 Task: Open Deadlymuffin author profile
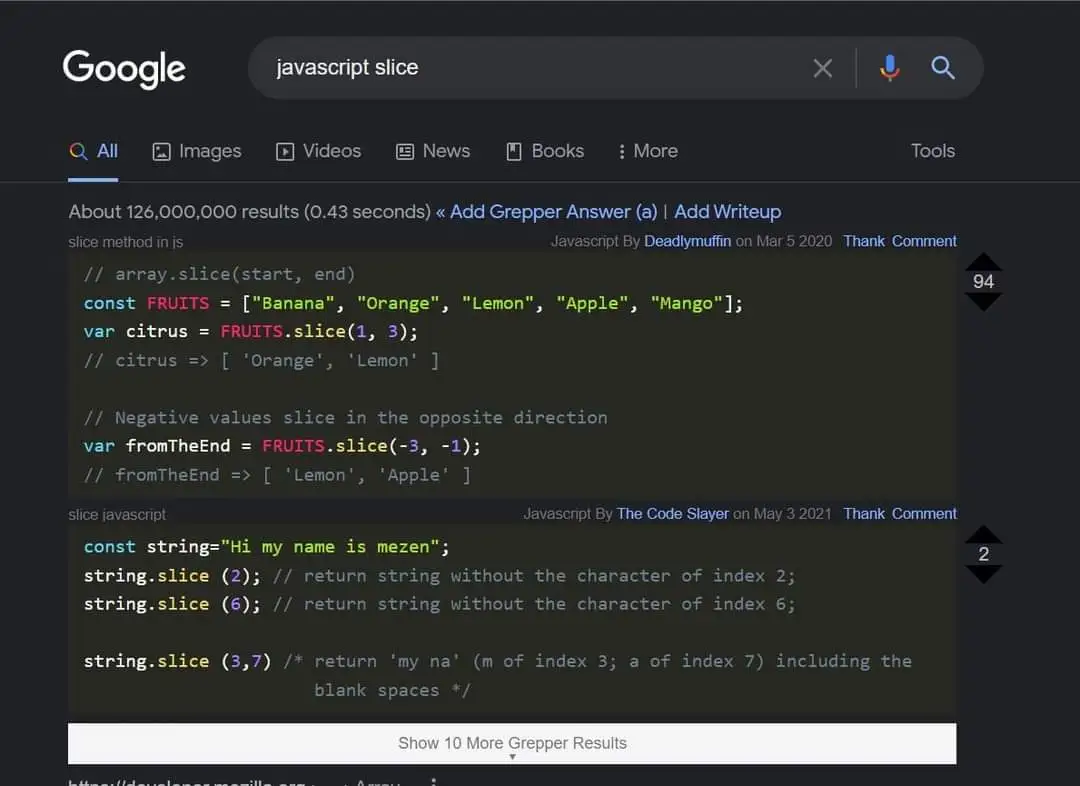pyautogui.click(x=687, y=241)
